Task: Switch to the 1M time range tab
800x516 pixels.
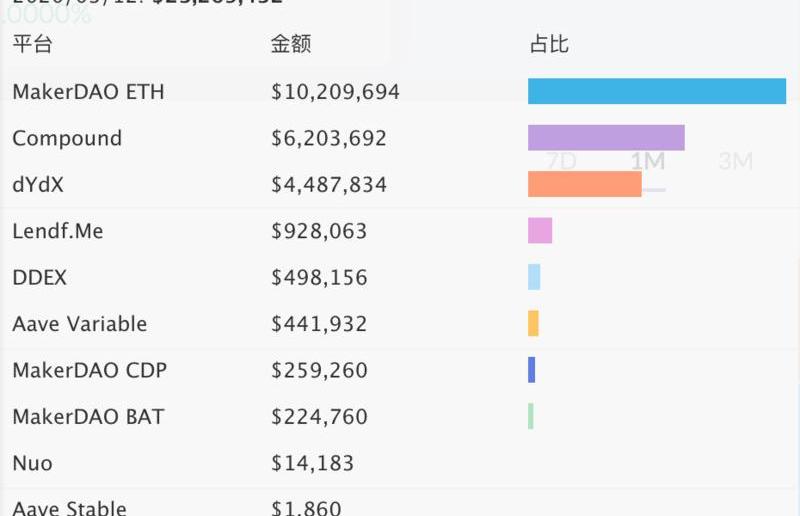Action: 648,161
